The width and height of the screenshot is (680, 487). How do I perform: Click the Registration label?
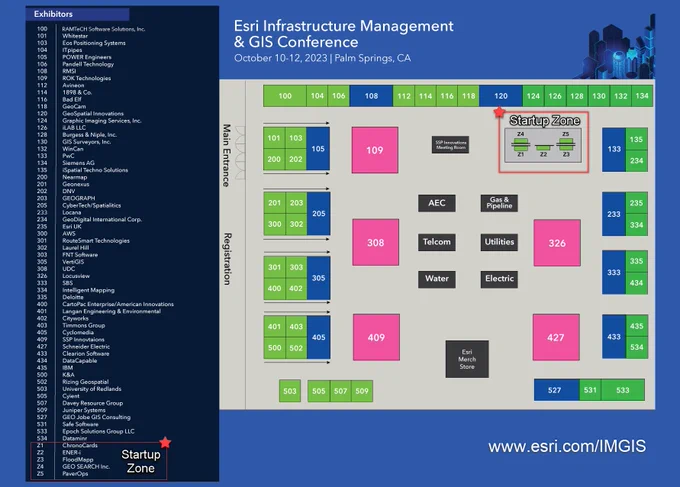coord(227,259)
